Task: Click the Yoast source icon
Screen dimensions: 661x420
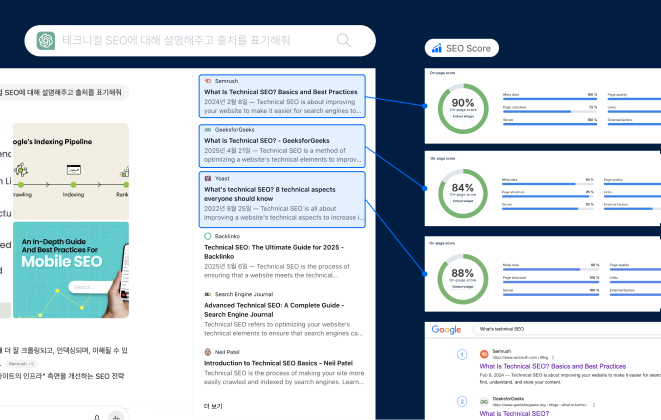Action: coord(207,178)
